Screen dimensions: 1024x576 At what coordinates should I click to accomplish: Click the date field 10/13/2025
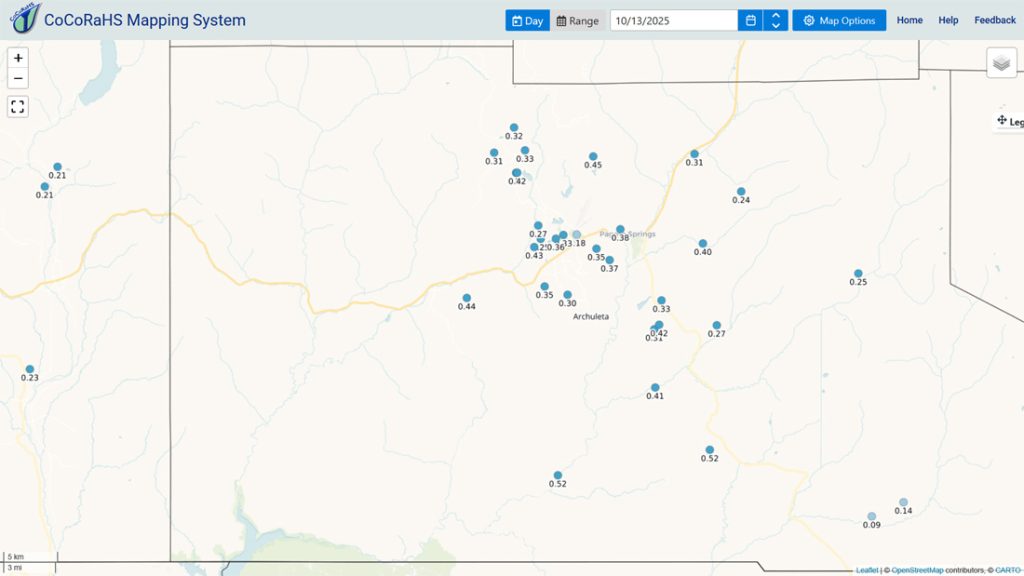click(x=674, y=20)
